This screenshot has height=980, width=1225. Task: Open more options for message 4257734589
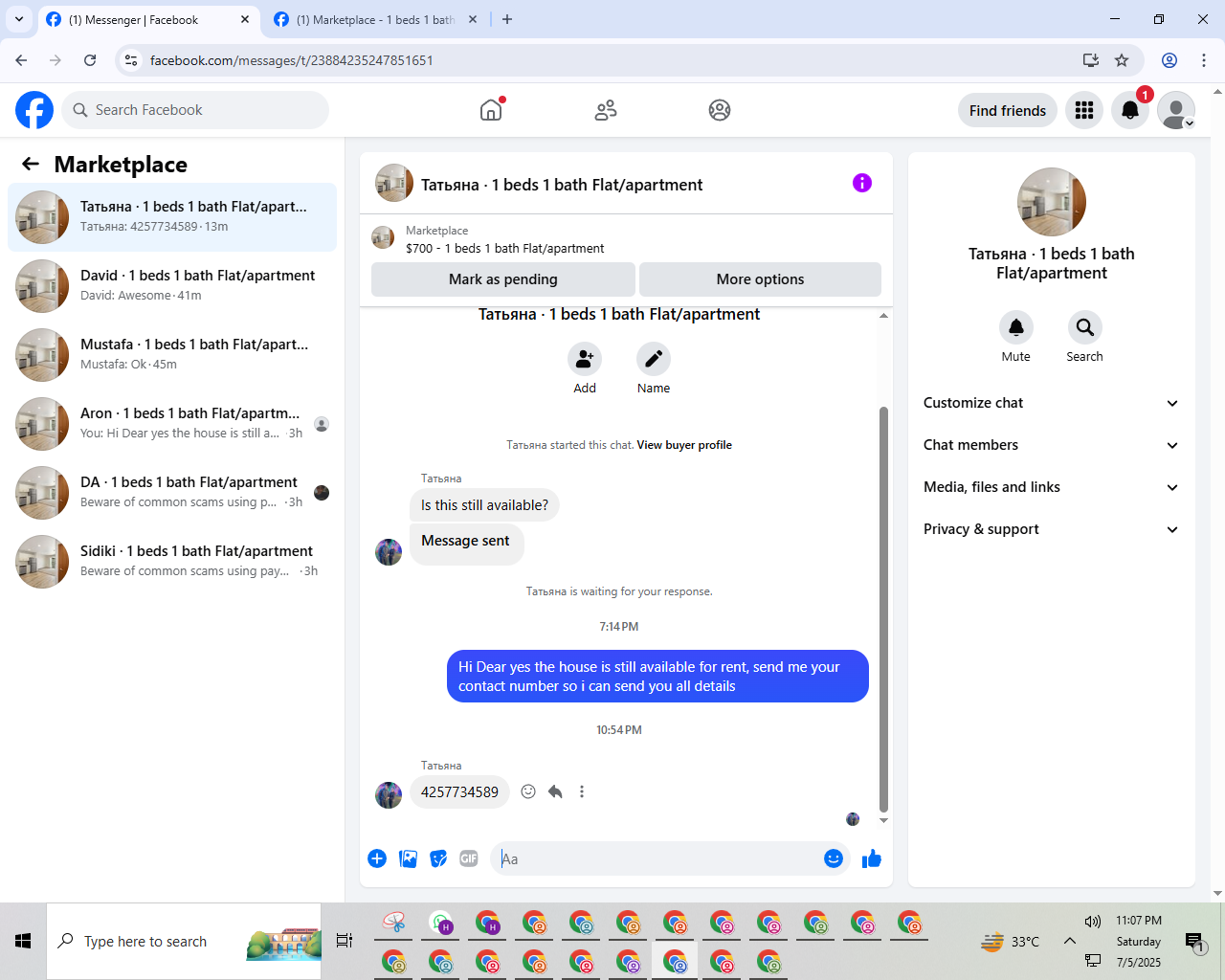coord(582,791)
